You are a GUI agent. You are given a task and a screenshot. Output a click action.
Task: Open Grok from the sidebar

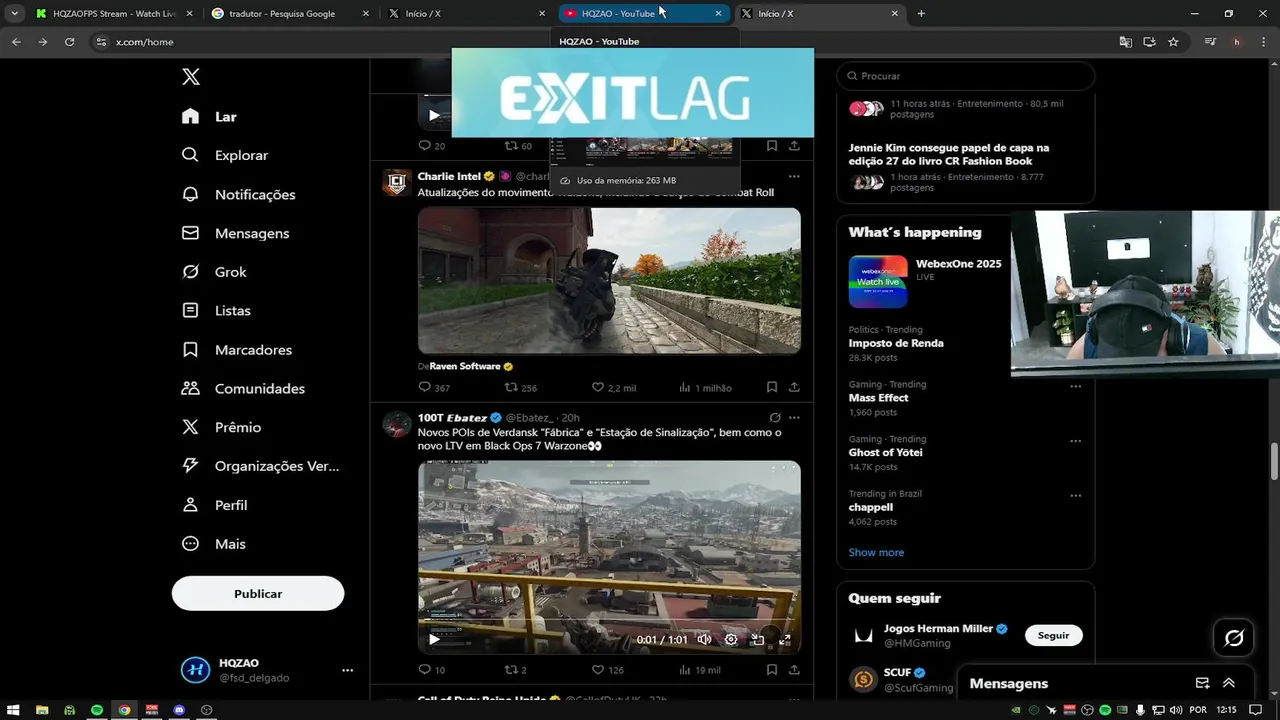[214, 272]
